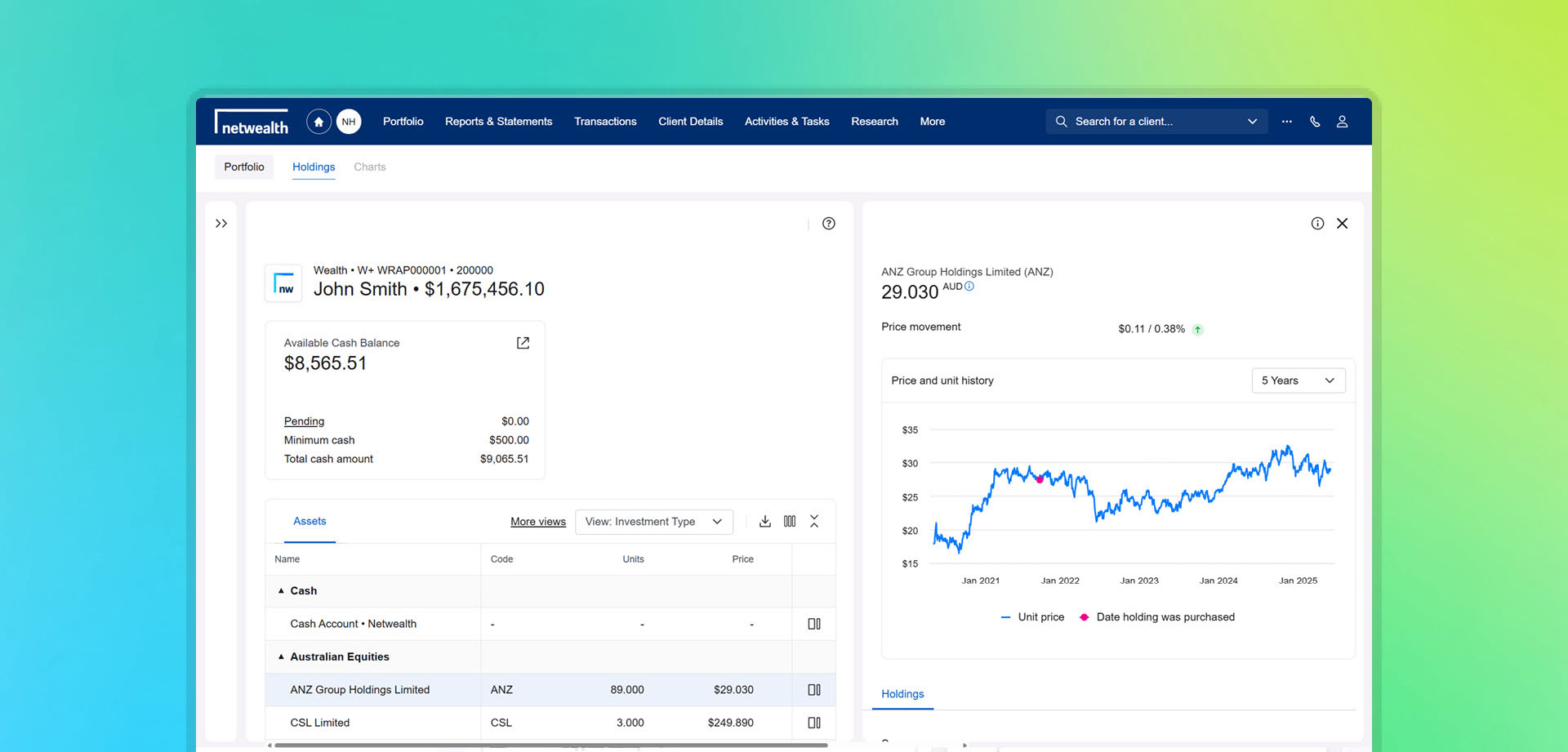Collapse the Cash group

pyautogui.click(x=281, y=591)
